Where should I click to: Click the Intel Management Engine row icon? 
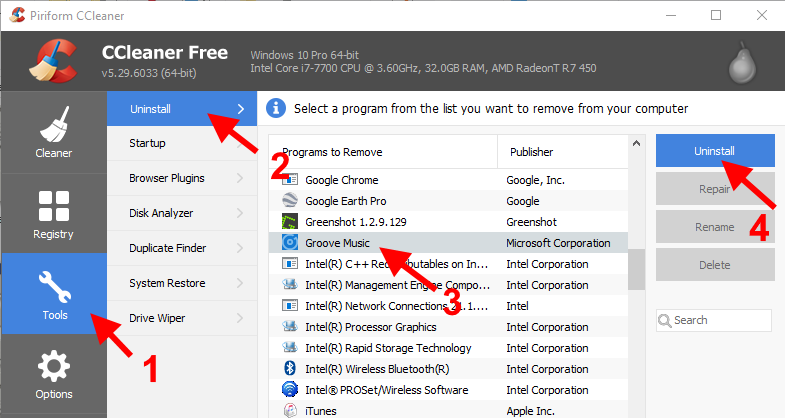290,284
